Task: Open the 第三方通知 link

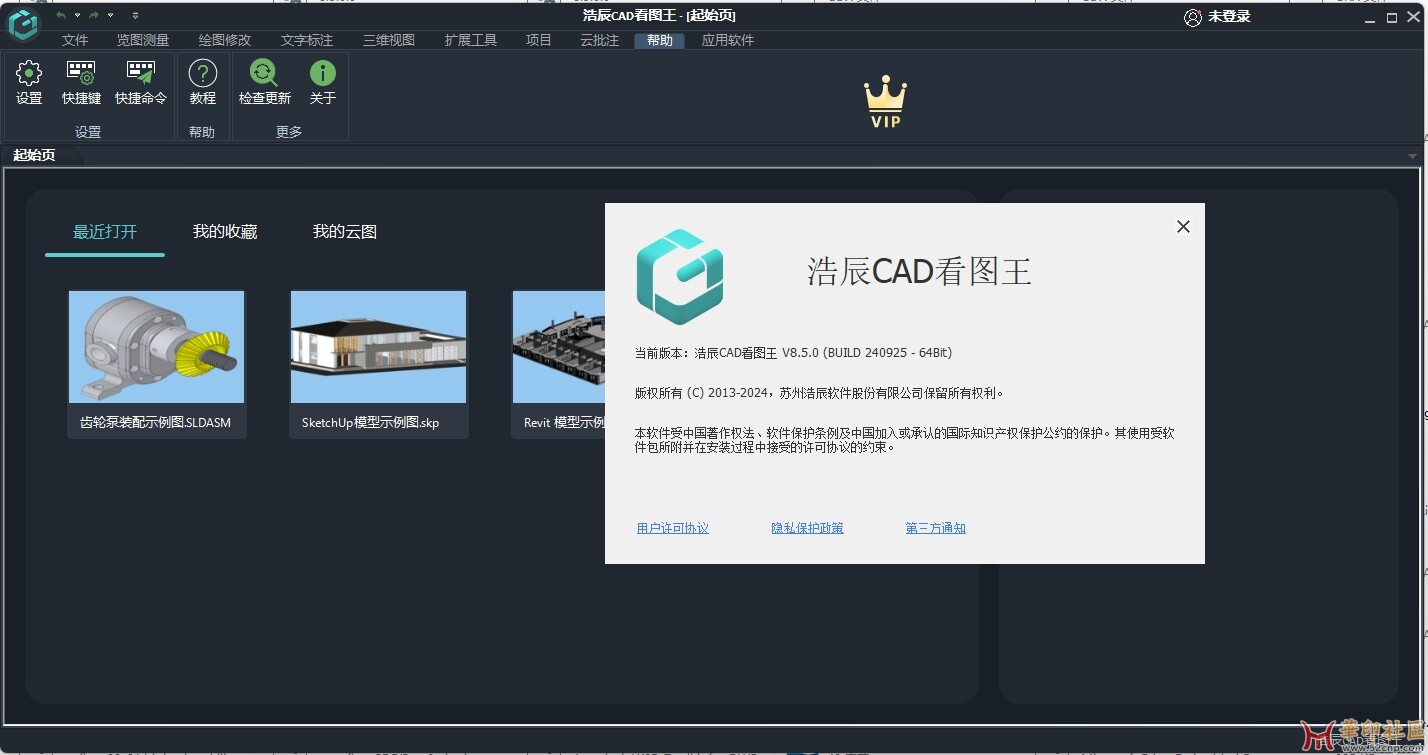Action: 936,528
